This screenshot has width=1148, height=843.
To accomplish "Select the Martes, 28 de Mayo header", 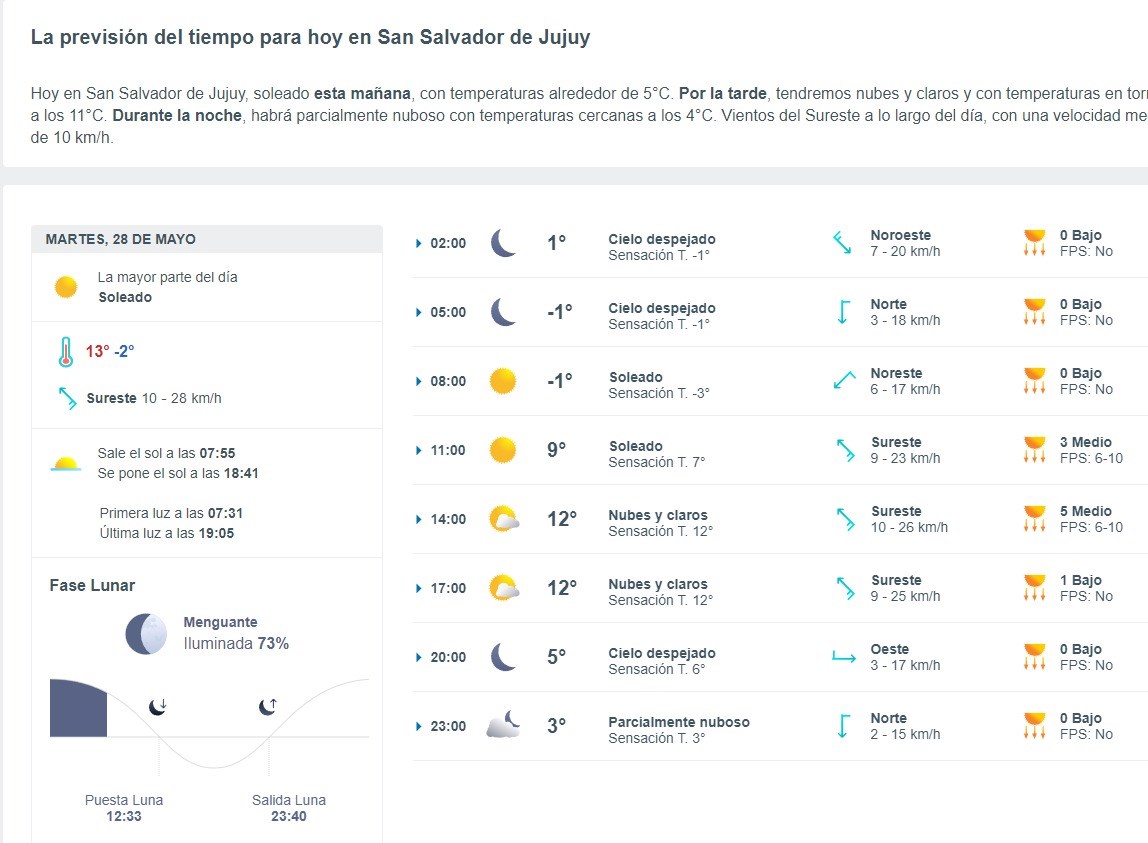I will coord(121,239).
